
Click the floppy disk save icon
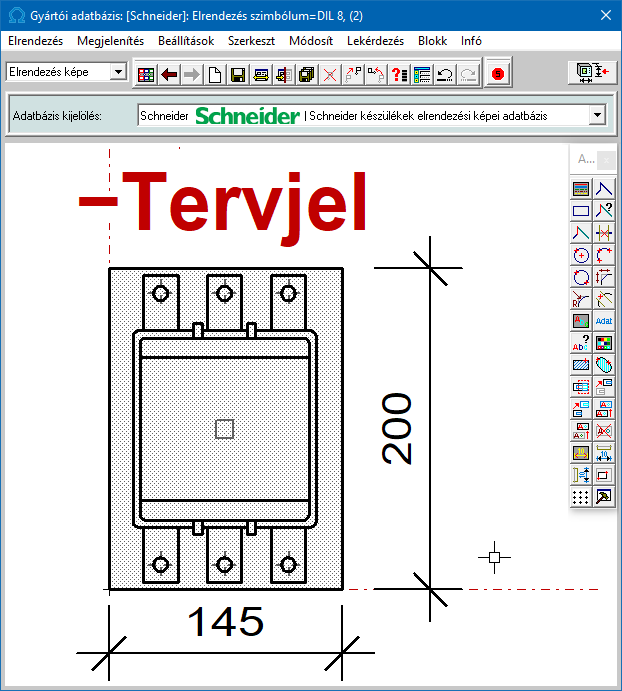pyautogui.click(x=238, y=74)
